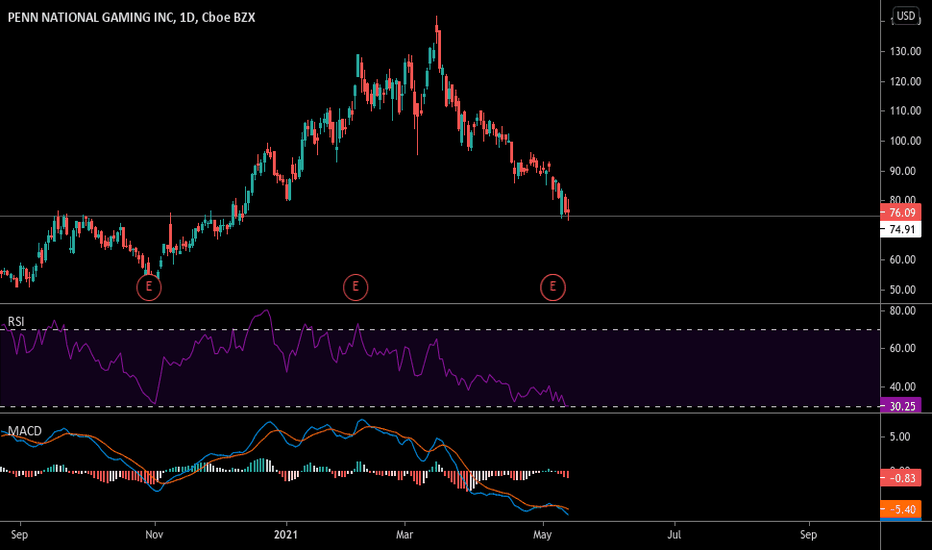
Task: Click the 130.00 price axis label
Action: coord(905,52)
